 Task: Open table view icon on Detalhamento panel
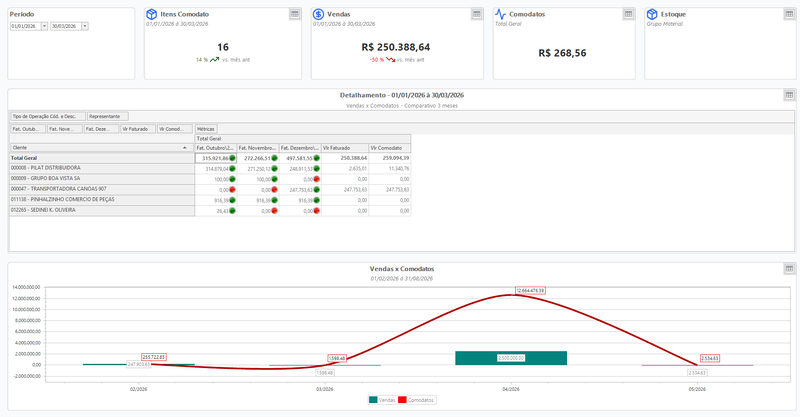pyautogui.click(x=789, y=95)
